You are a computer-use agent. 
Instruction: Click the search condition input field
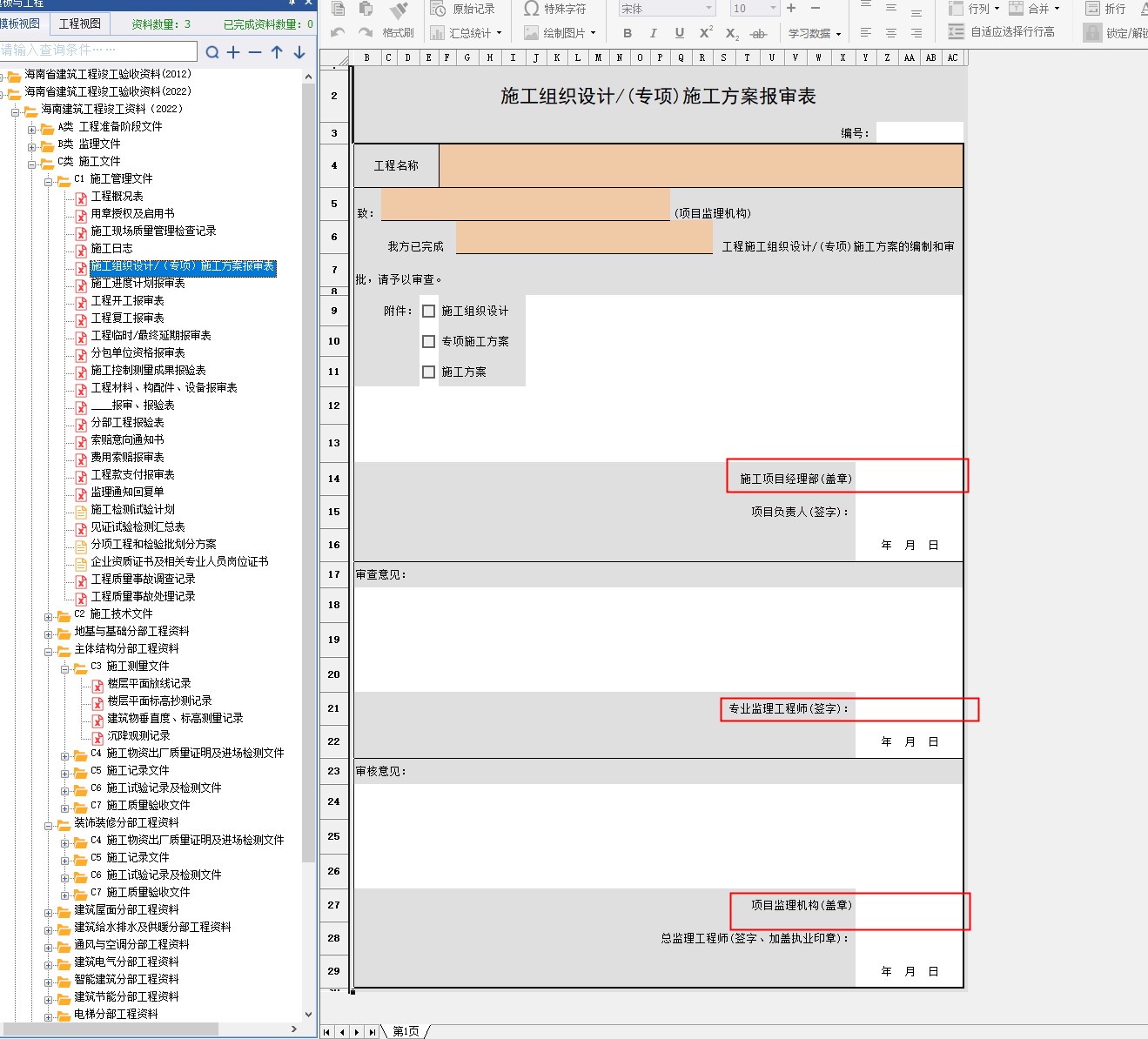pos(98,51)
